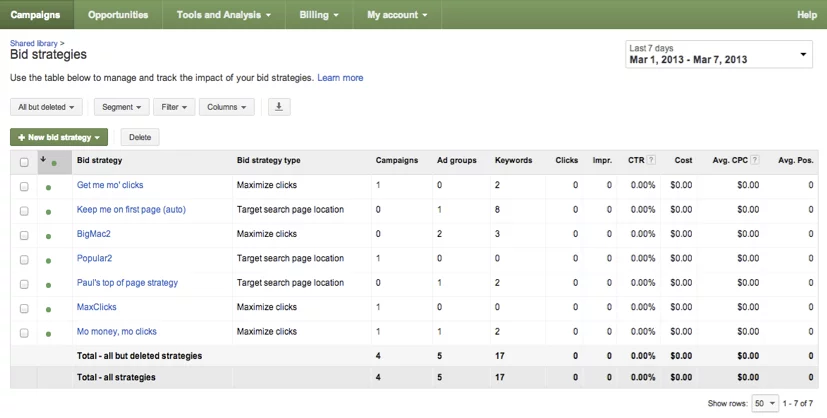
Task: Click status dot for Popular2 row
Action: coord(49,259)
